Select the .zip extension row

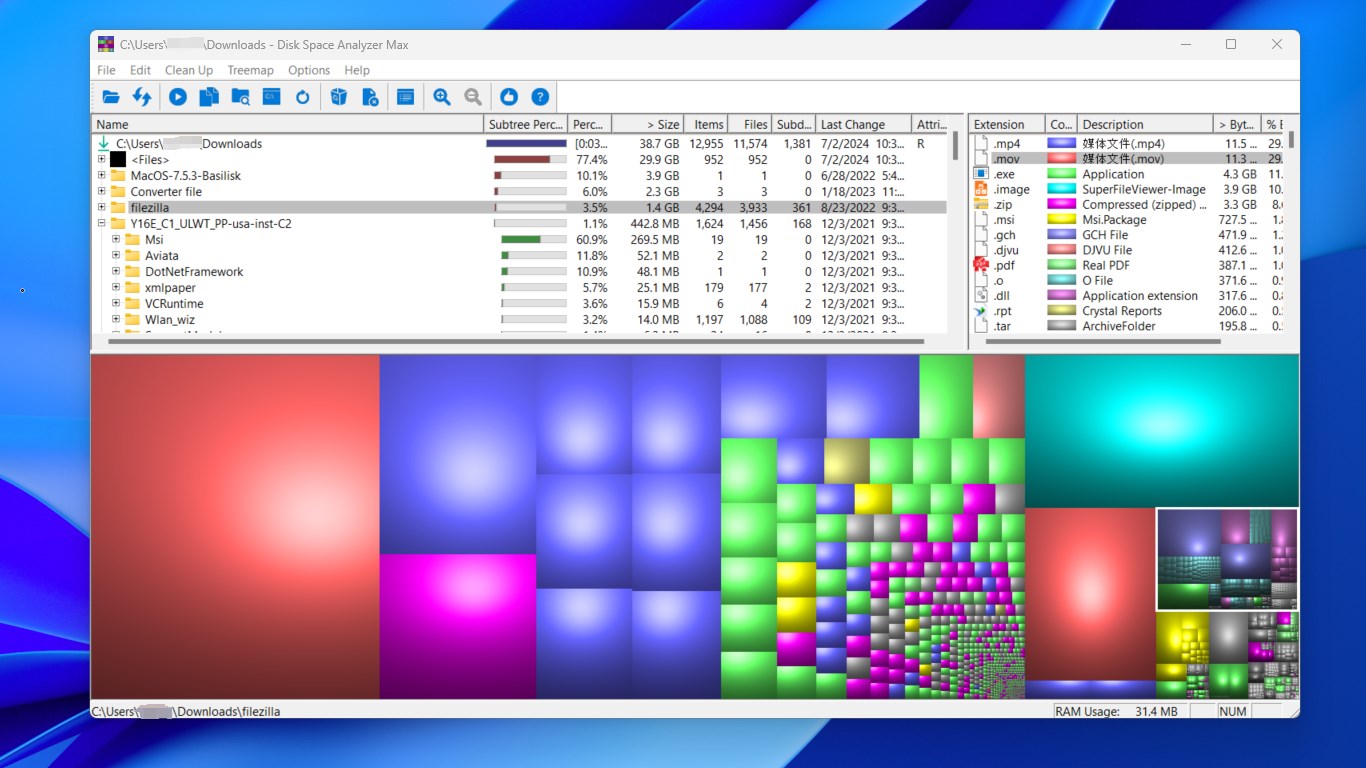(x=1128, y=205)
